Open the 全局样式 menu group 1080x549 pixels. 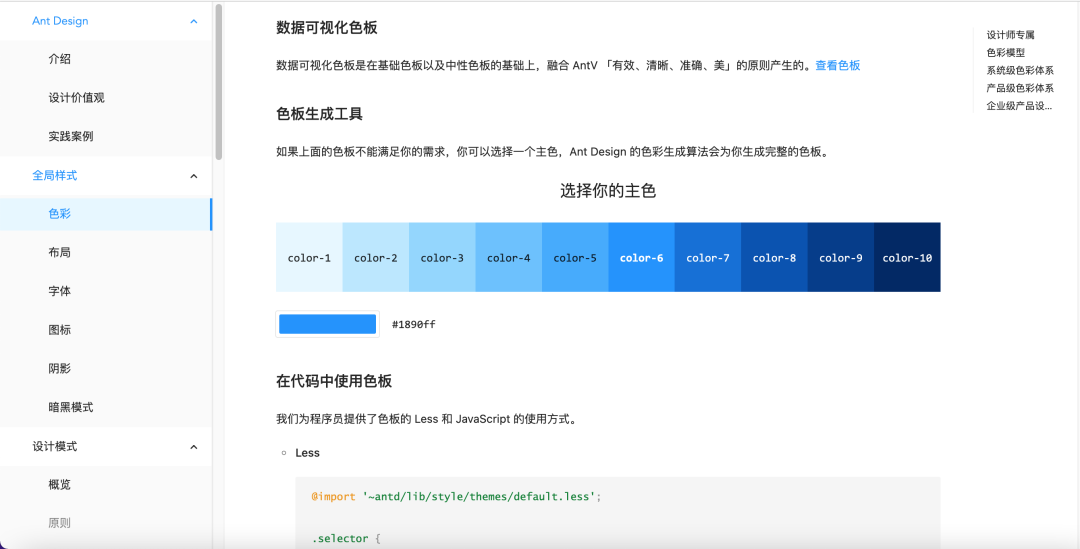(x=106, y=176)
